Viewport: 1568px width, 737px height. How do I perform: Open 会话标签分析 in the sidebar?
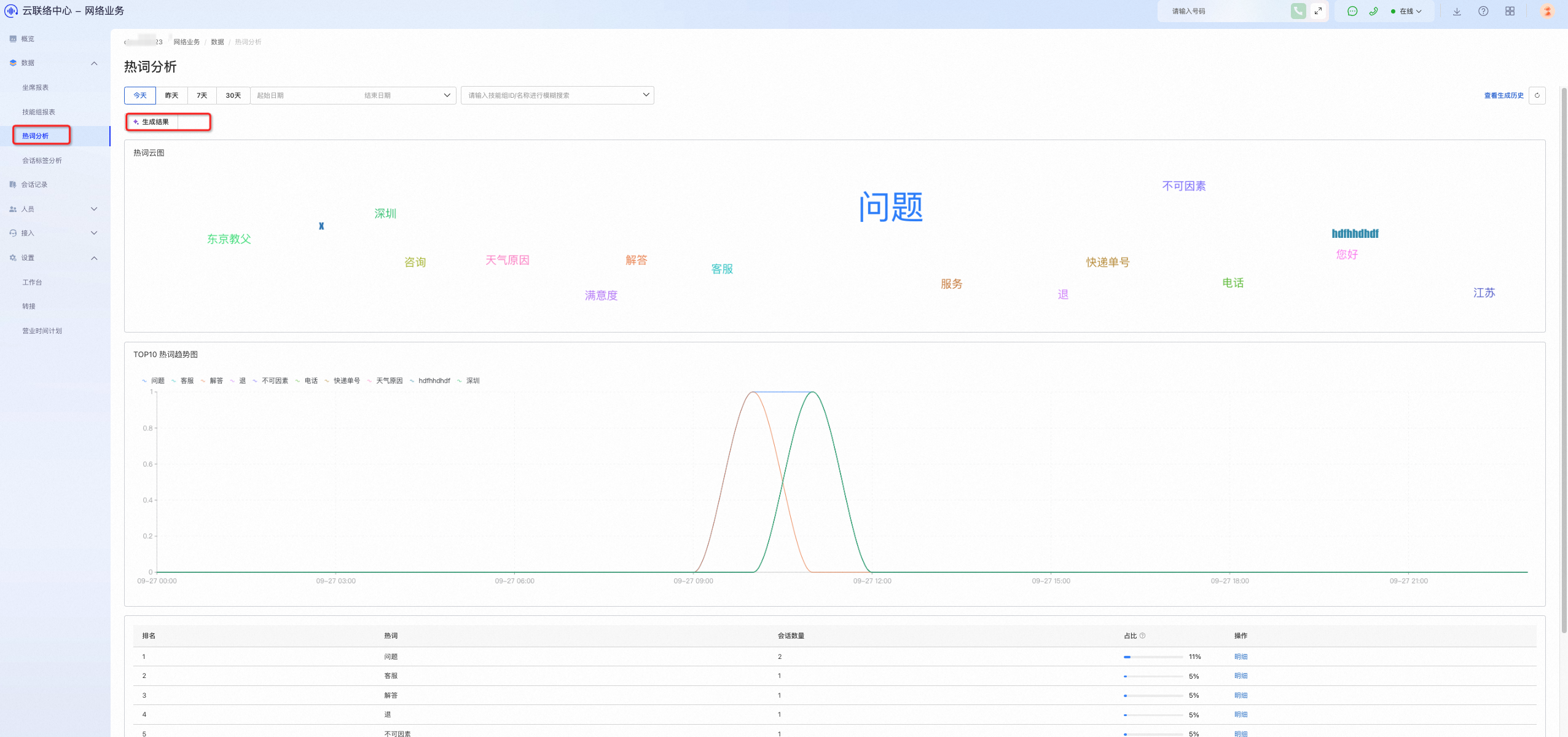click(42, 160)
